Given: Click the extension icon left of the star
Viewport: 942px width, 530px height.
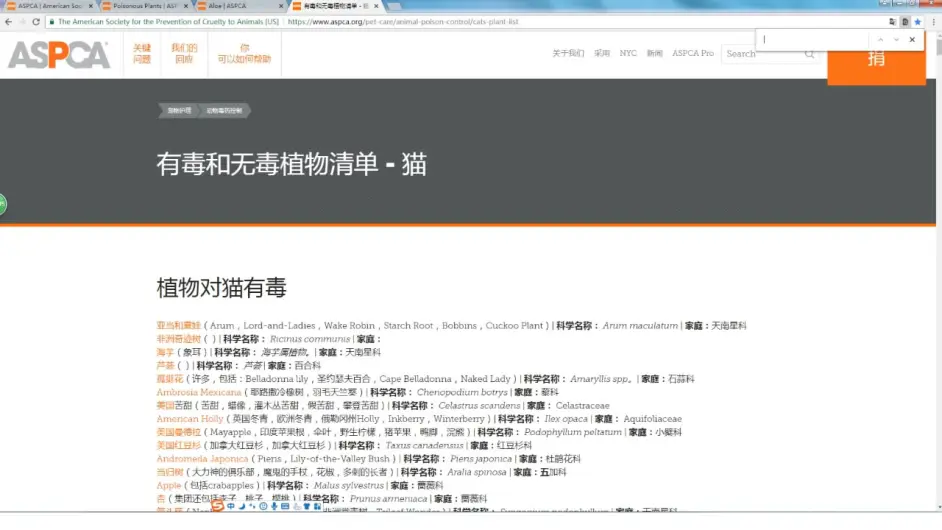Looking at the screenshot, I should [x=905, y=22].
